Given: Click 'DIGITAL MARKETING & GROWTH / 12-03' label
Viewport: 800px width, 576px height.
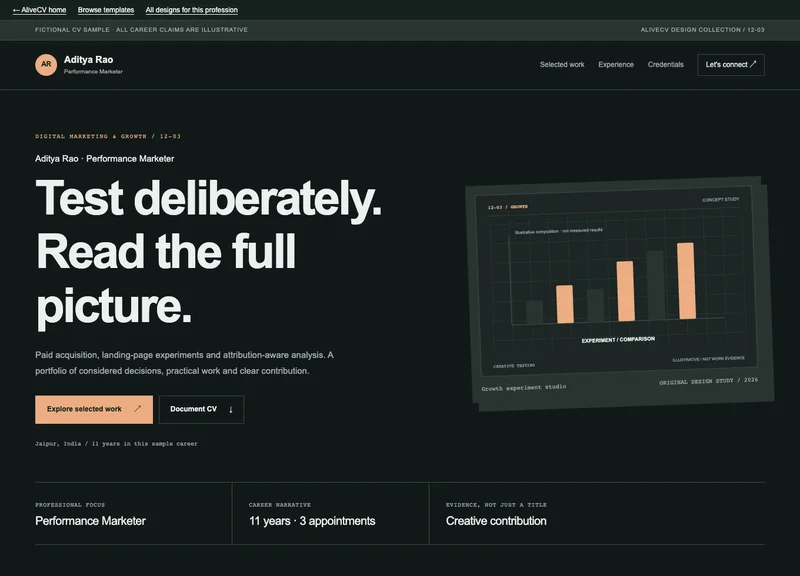Looking at the screenshot, I should click(x=108, y=136).
